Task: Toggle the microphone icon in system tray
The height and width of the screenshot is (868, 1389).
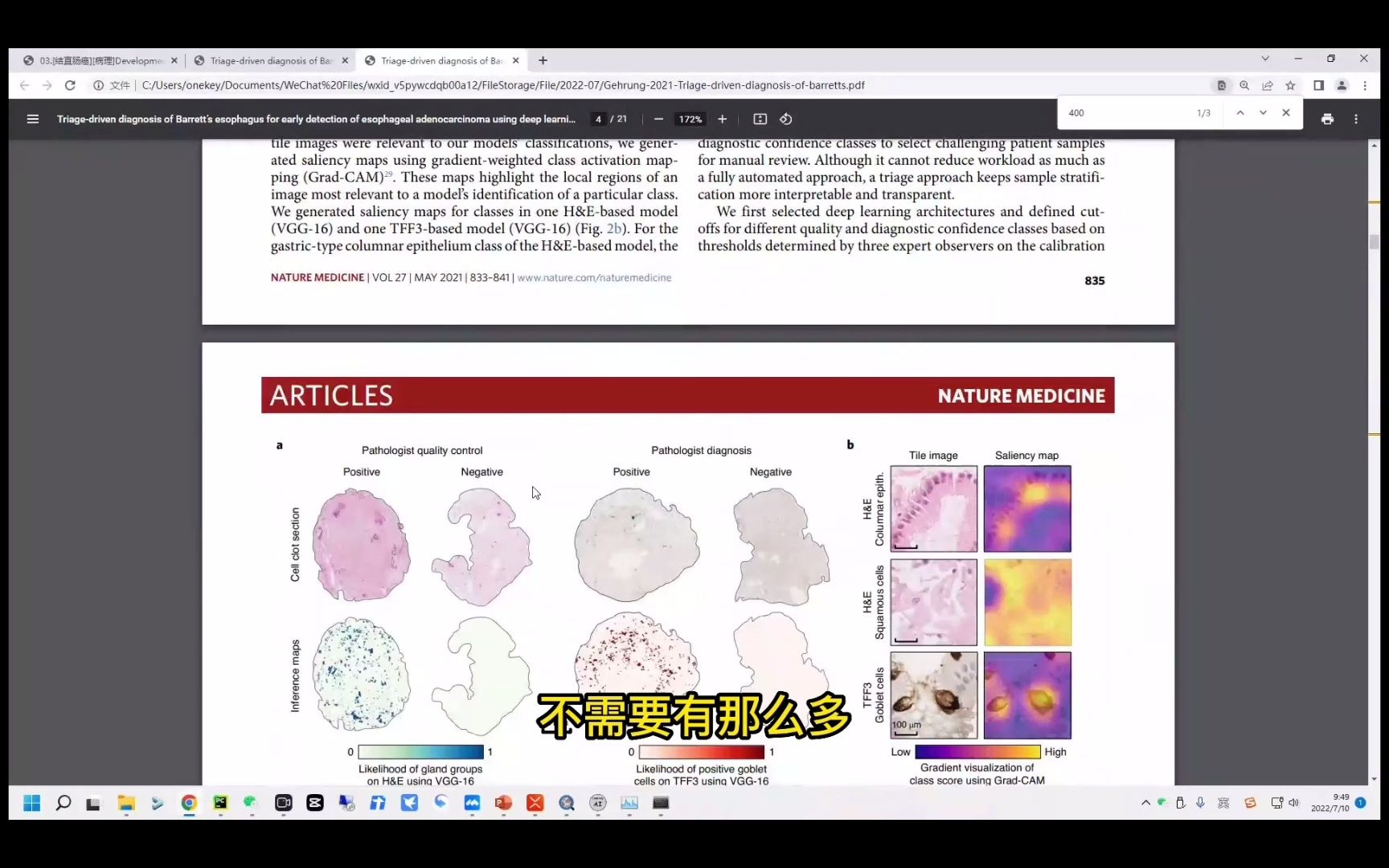Action: (1200, 803)
